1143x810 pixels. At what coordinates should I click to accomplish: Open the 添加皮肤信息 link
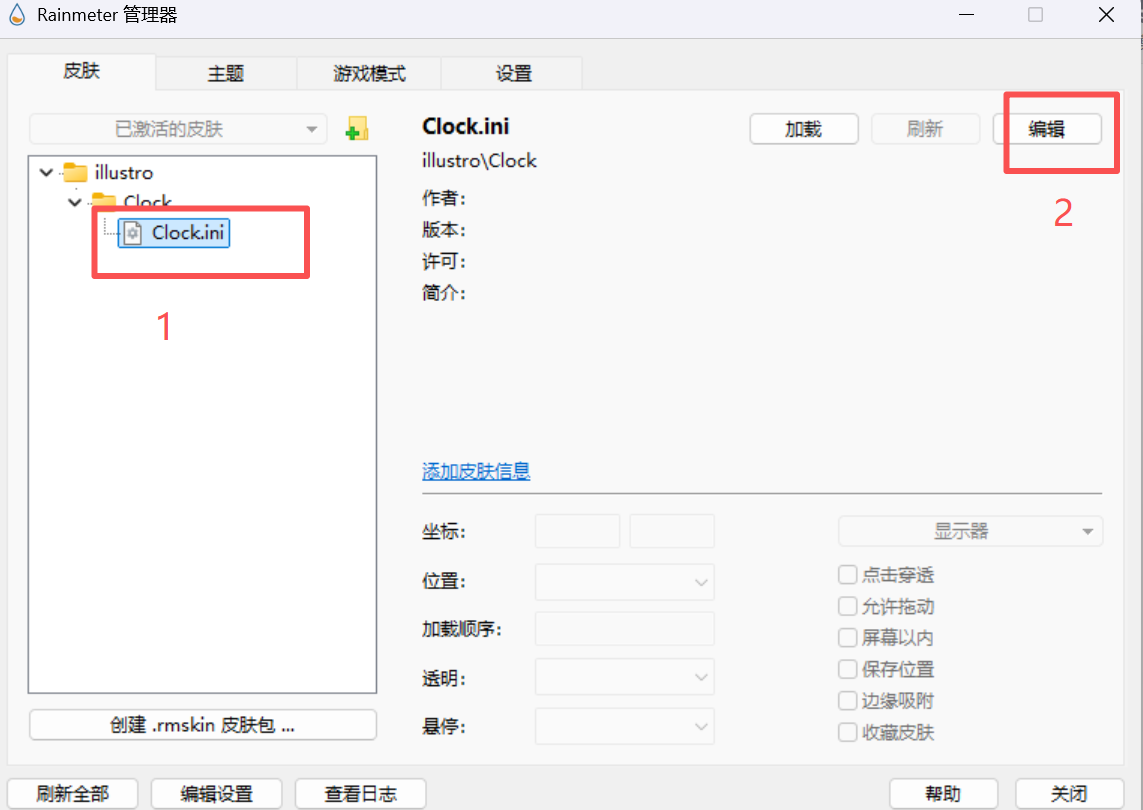tap(476, 471)
